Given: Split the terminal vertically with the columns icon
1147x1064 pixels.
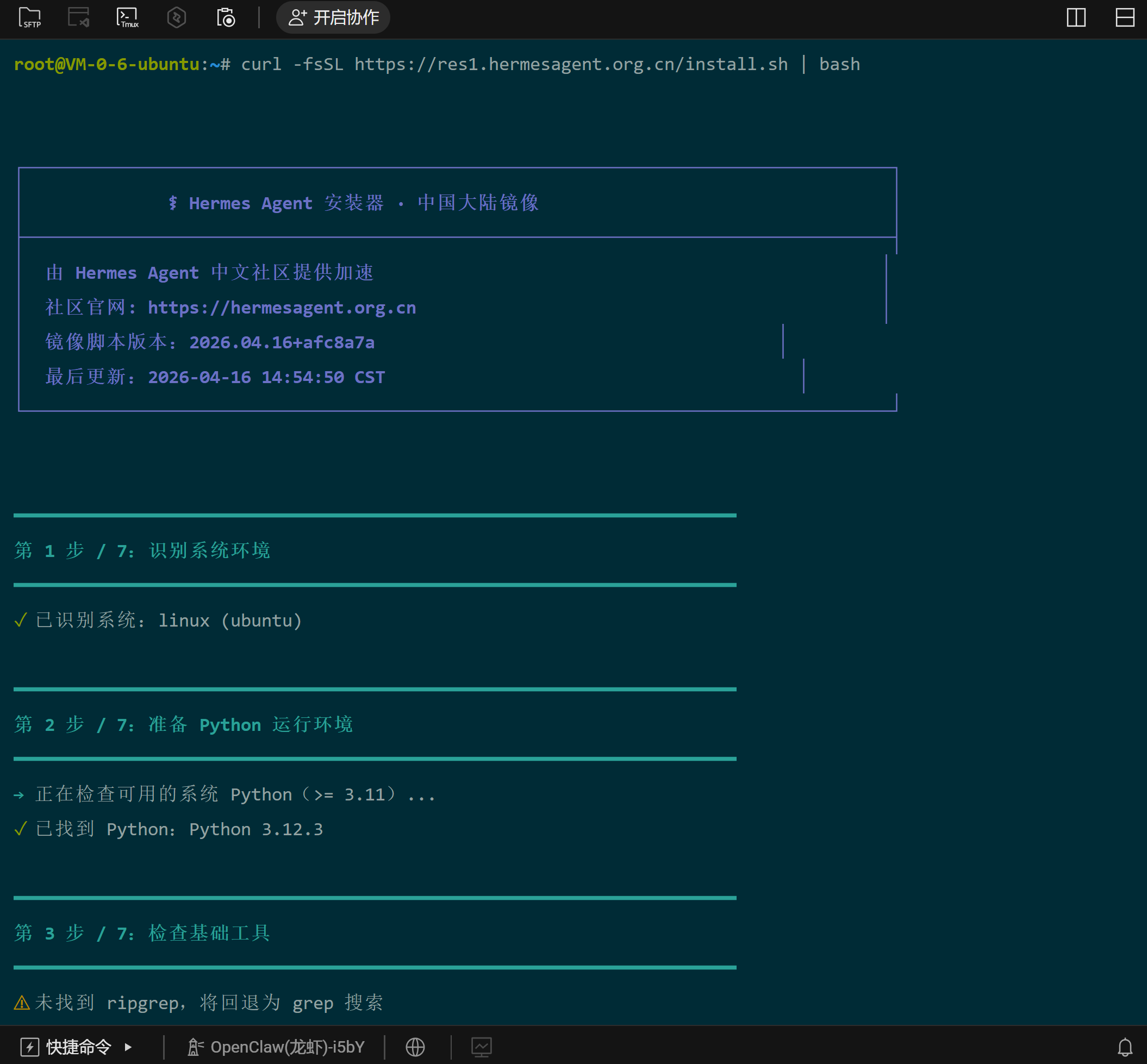Looking at the screenshot, I should (1076, 17).
